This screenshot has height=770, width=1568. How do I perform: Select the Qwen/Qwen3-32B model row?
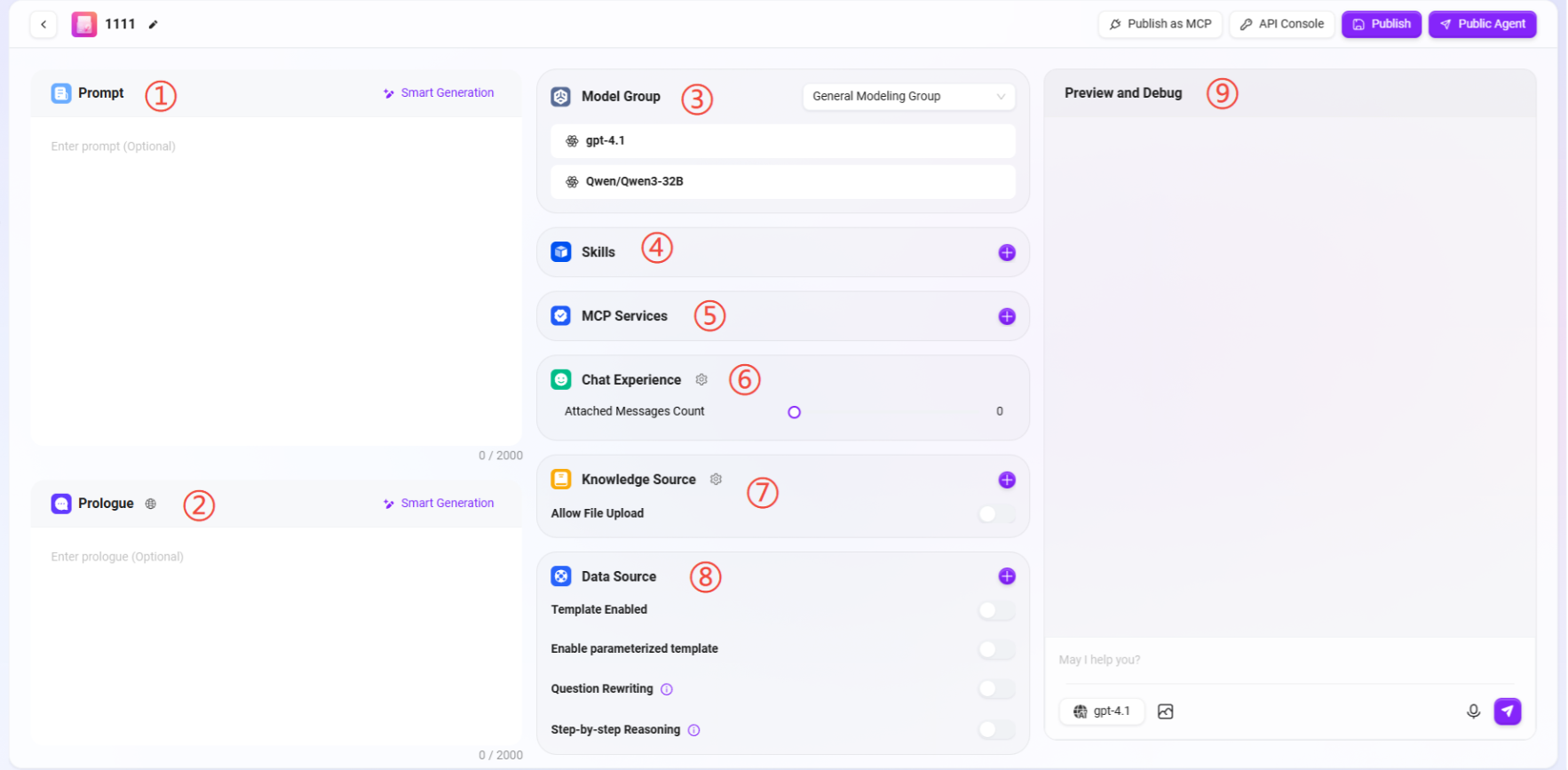point(782,182)
